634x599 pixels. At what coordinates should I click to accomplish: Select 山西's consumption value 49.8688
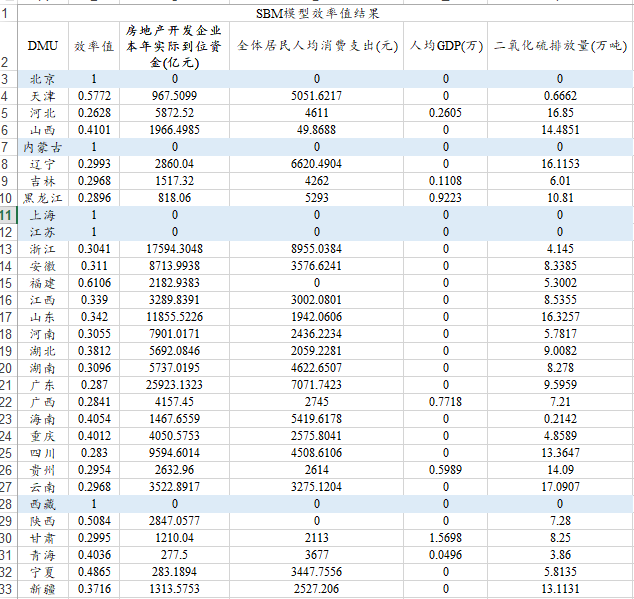tap(318, 130)
